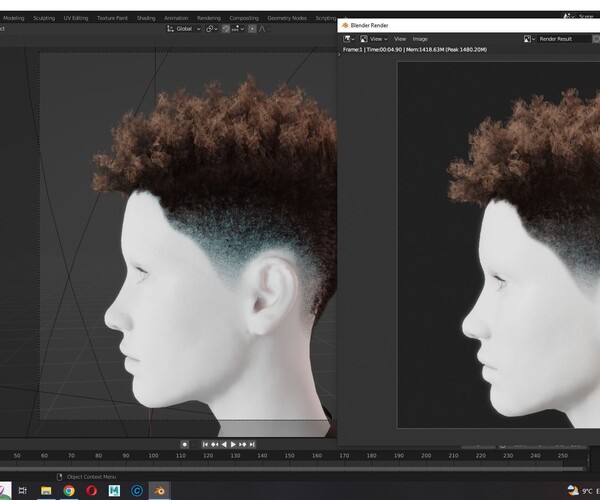Open the blue C app on the taskbar
600x500 pixels.
(137, 490)
